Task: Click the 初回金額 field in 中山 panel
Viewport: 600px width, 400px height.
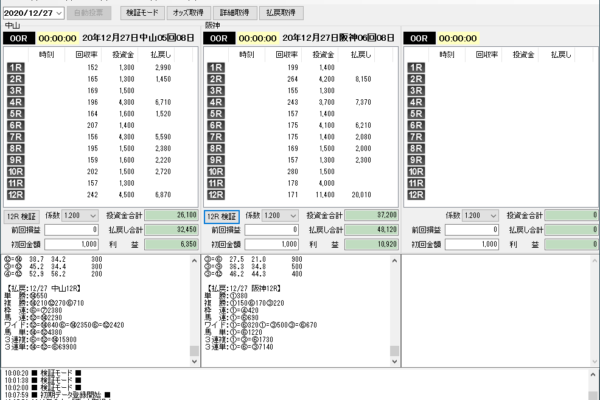Action: tap(70, 243)
